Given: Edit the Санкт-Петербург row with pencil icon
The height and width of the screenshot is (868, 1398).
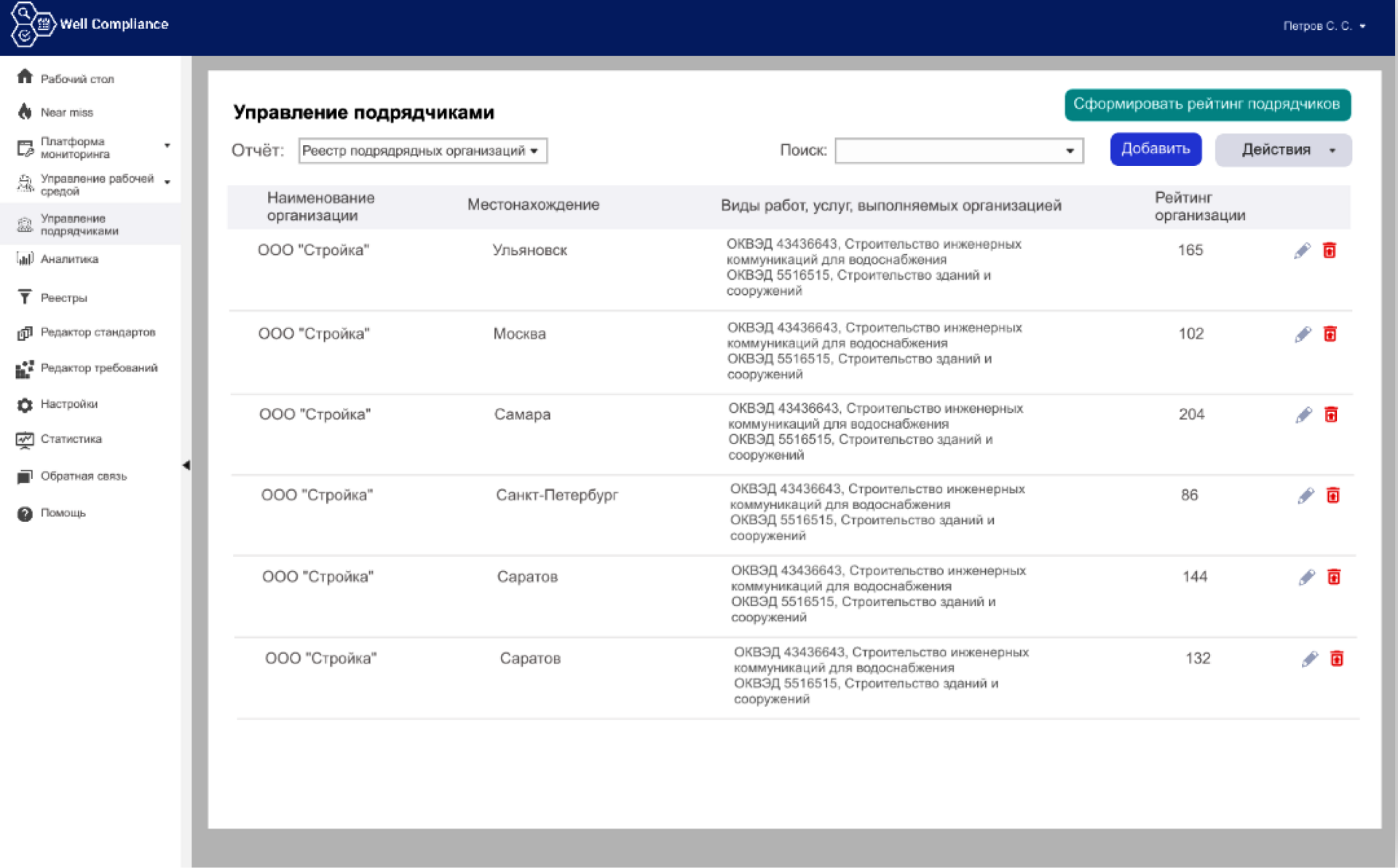Looking at the screenshot, I should pyautogui.click(x=1306, y=496).
